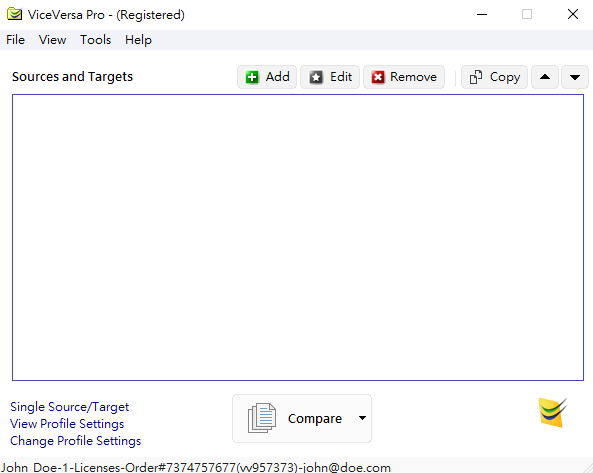Open View Profile Settings link

[x=67, y=424]
